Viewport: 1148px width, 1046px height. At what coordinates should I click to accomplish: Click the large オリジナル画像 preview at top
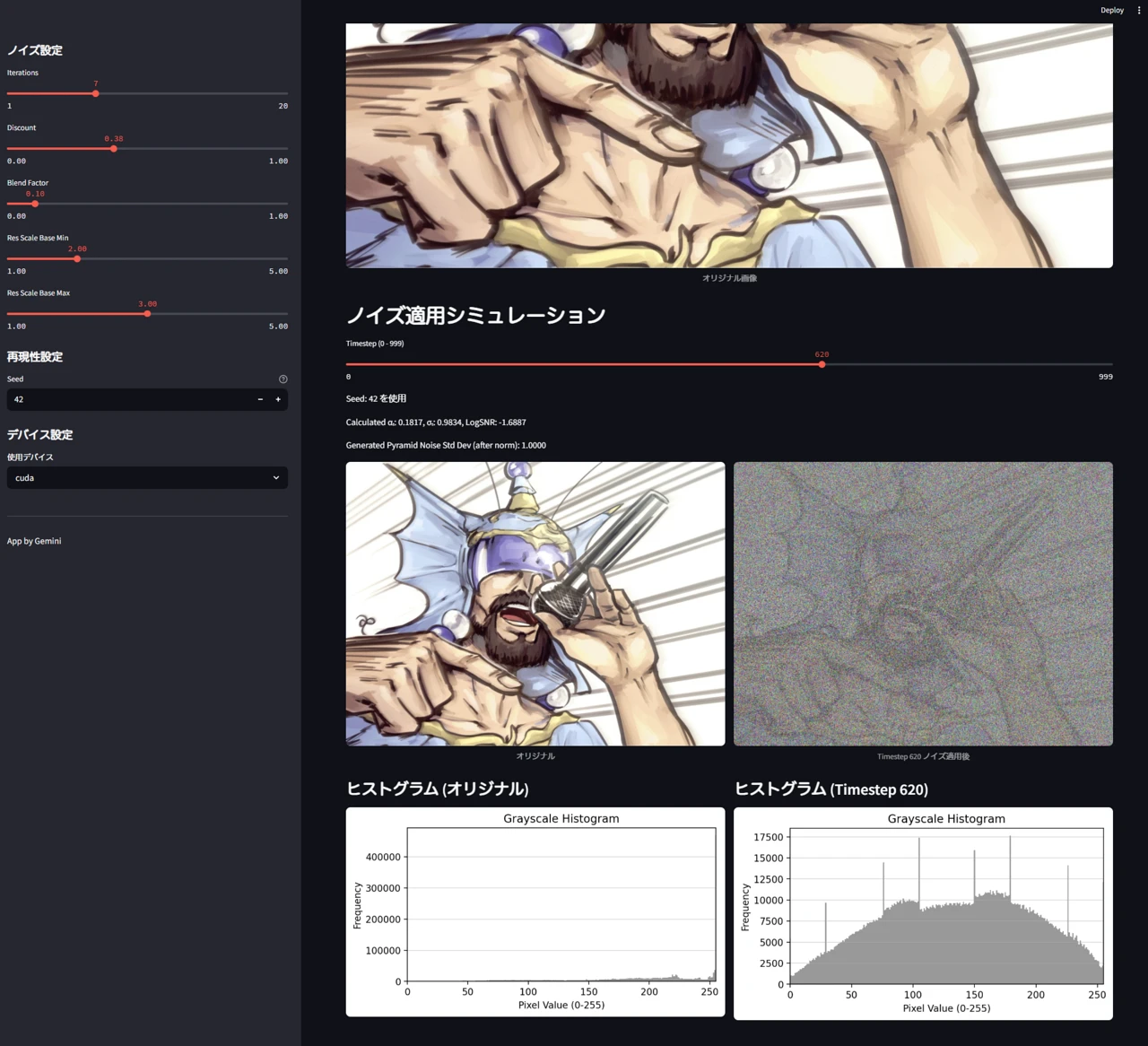[x=729, y=145]
